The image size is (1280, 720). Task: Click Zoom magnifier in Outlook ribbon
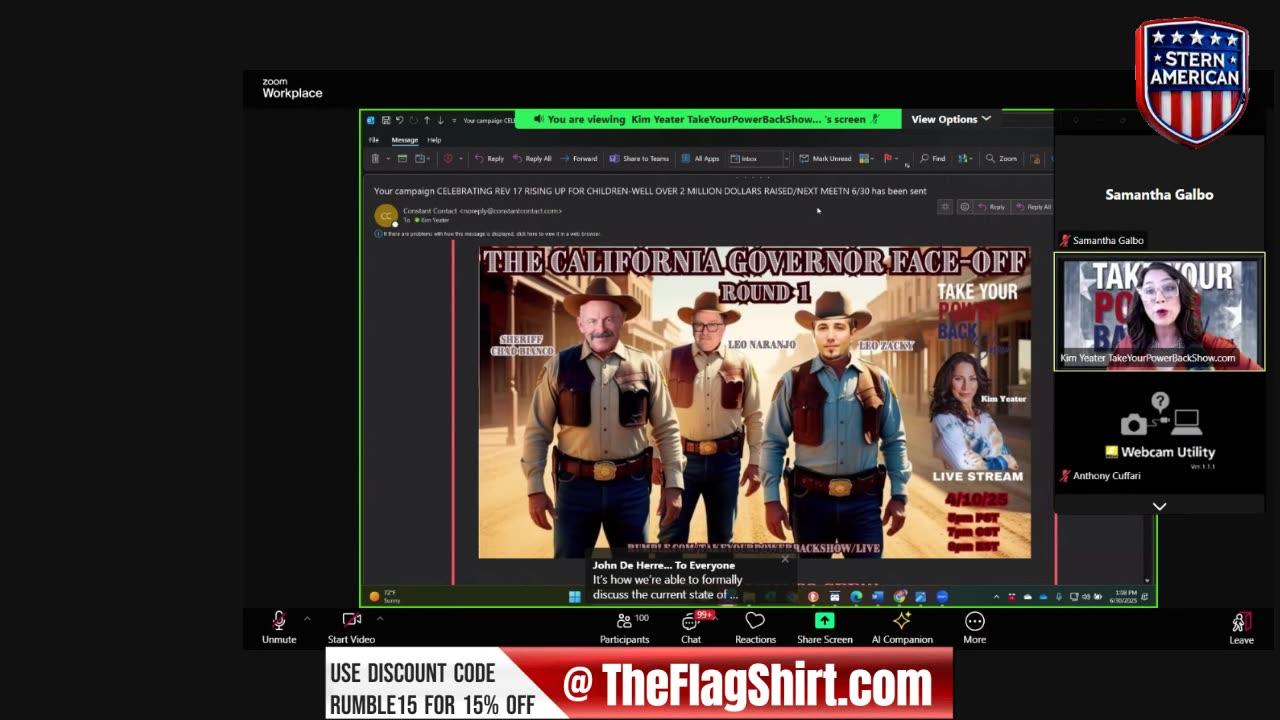[1001, 158]
